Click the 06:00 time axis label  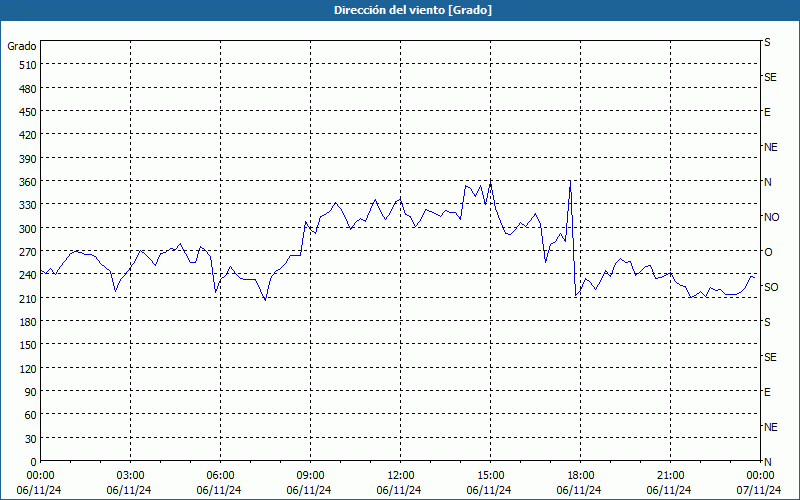220,476
